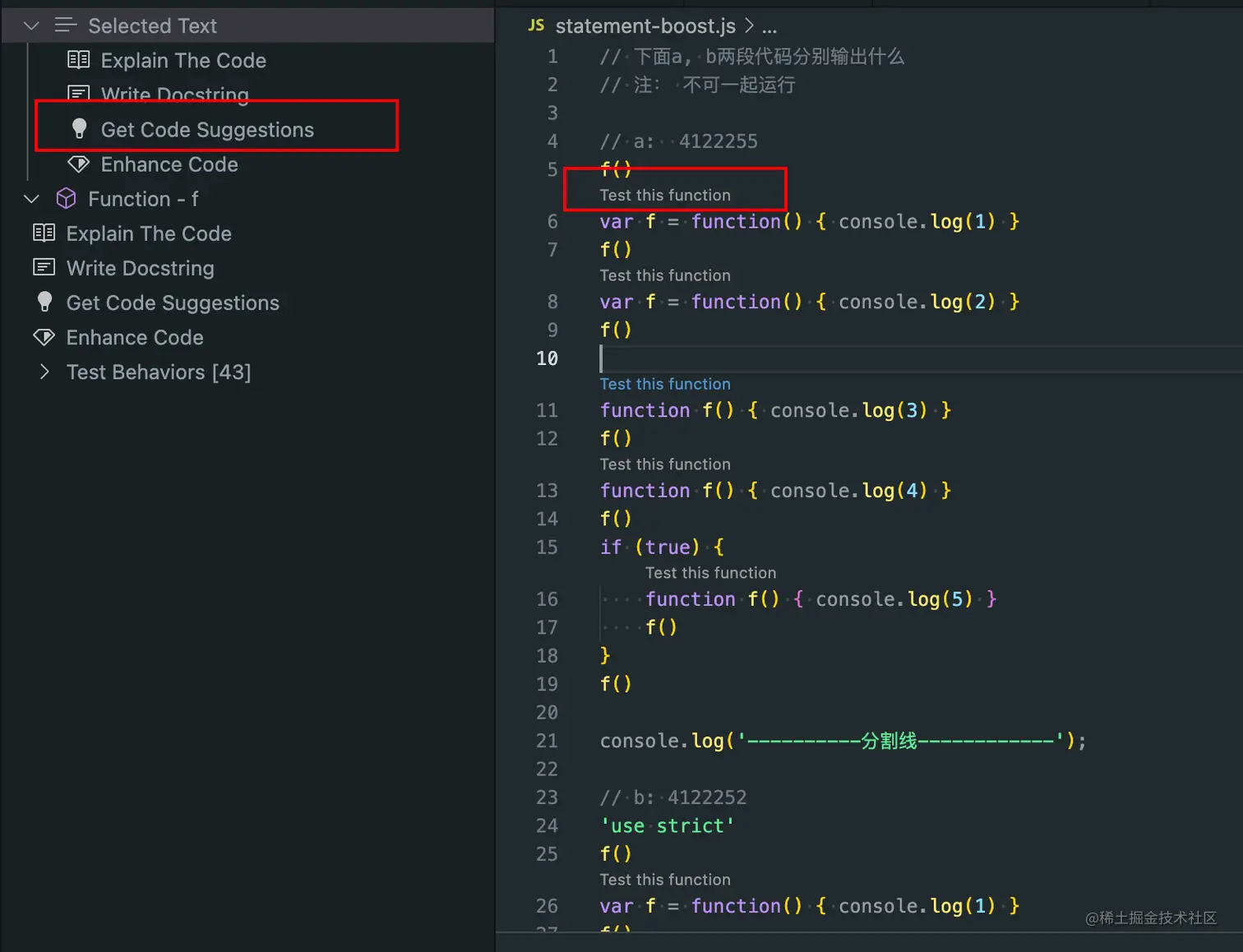Select Get Code Suggestions under Selected Text
The image size is (1243, 952).
207,130
